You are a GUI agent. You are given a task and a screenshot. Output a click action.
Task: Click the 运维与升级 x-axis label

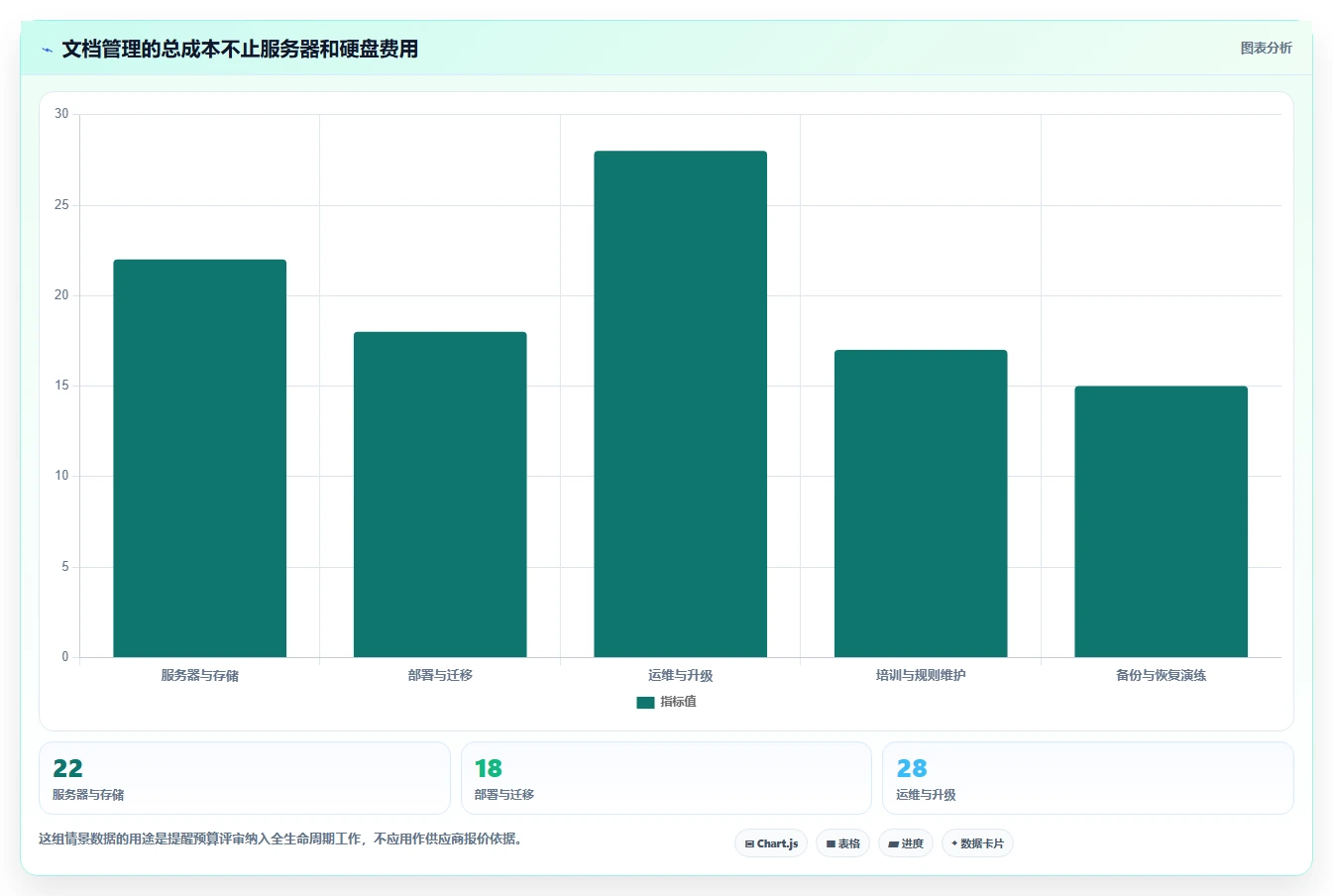(680, 675)
